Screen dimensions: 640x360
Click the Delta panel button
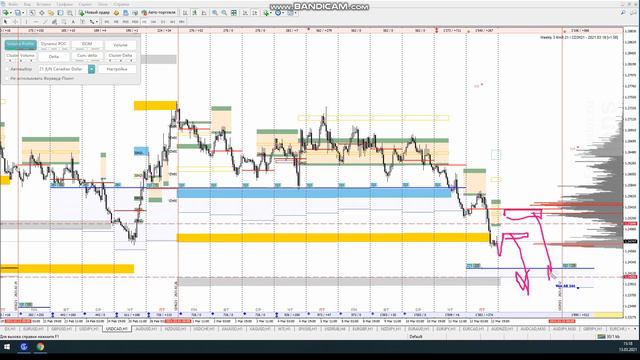click(53, 56)
